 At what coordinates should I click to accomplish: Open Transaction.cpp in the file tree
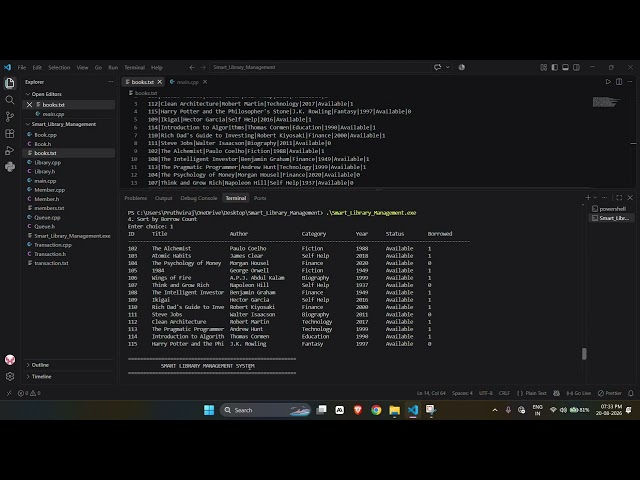point(53,245)
